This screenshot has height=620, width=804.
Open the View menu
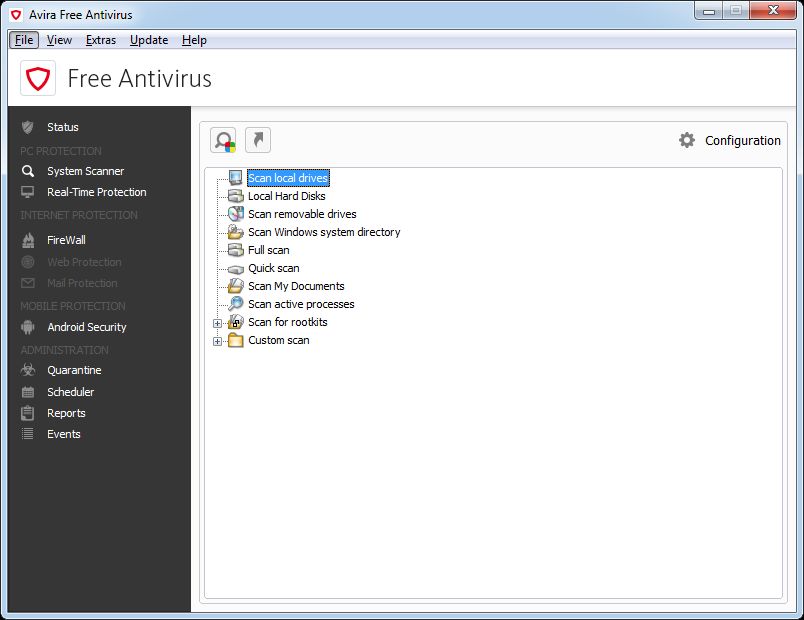tap(59, 40)
